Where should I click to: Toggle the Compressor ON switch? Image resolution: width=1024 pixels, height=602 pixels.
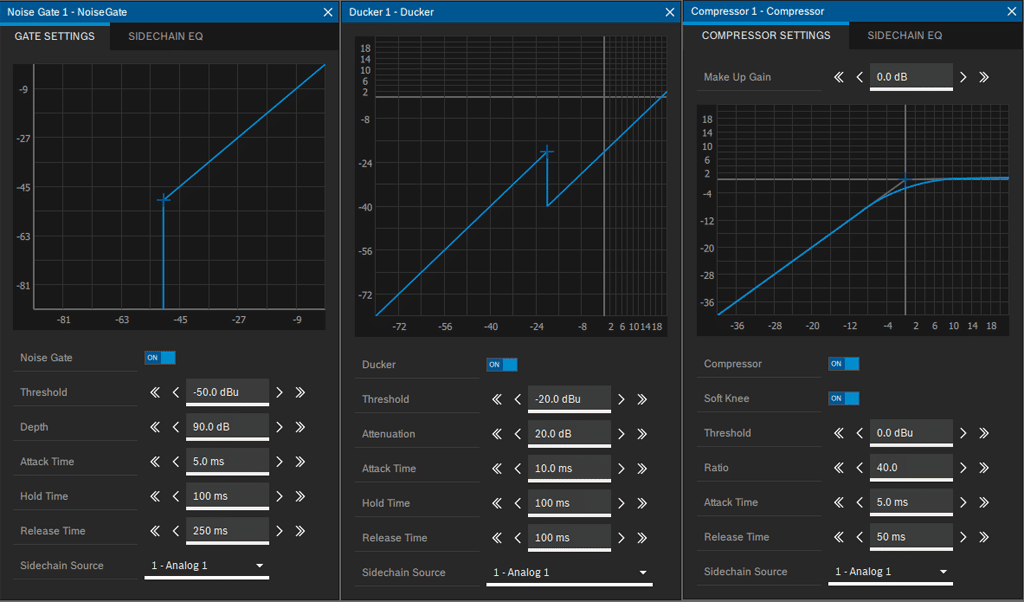(844, 364)
